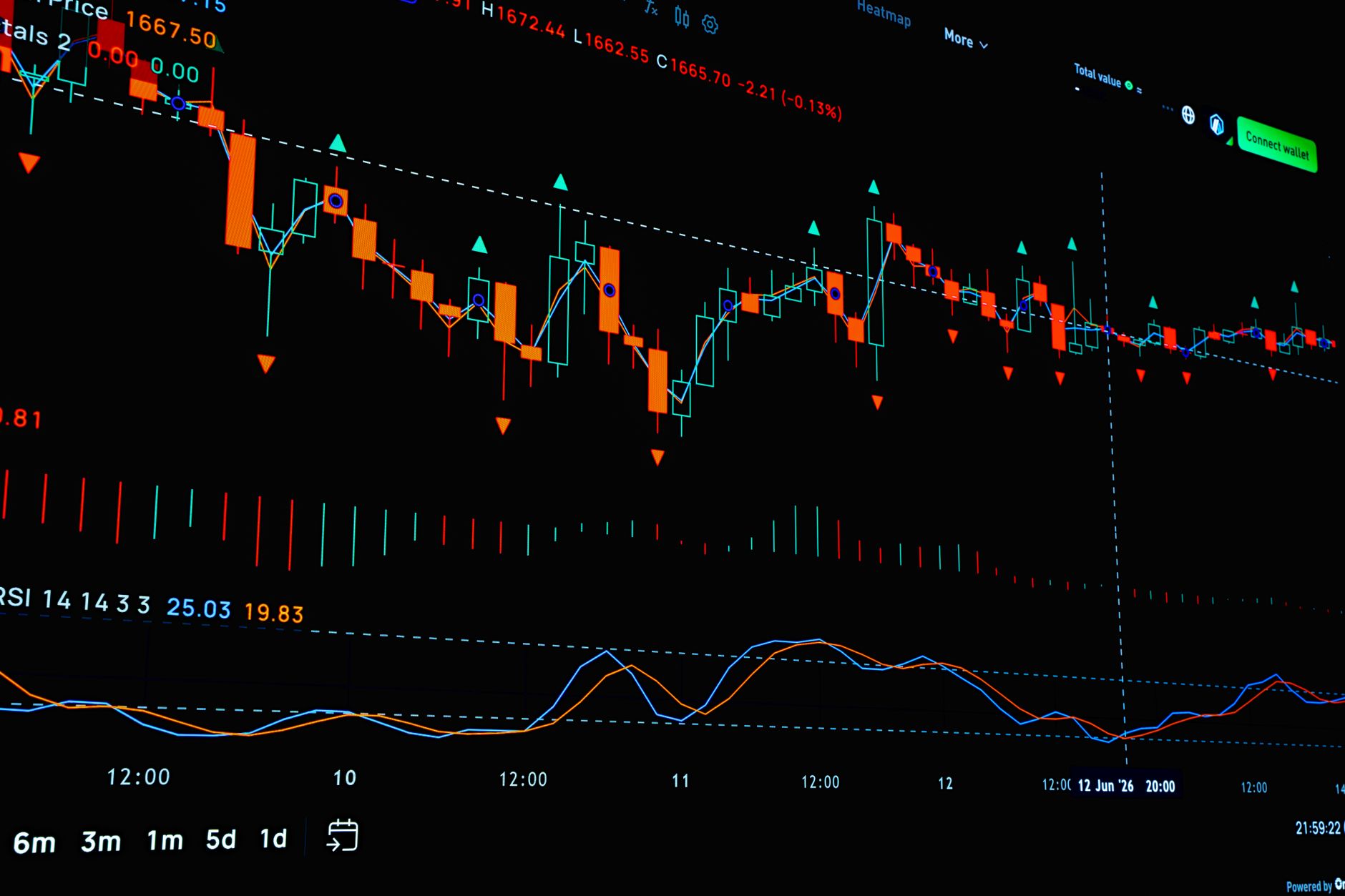Click the 21:59:22 clock display
Screen dimensions: 1345x896
tap(1319, 828)
